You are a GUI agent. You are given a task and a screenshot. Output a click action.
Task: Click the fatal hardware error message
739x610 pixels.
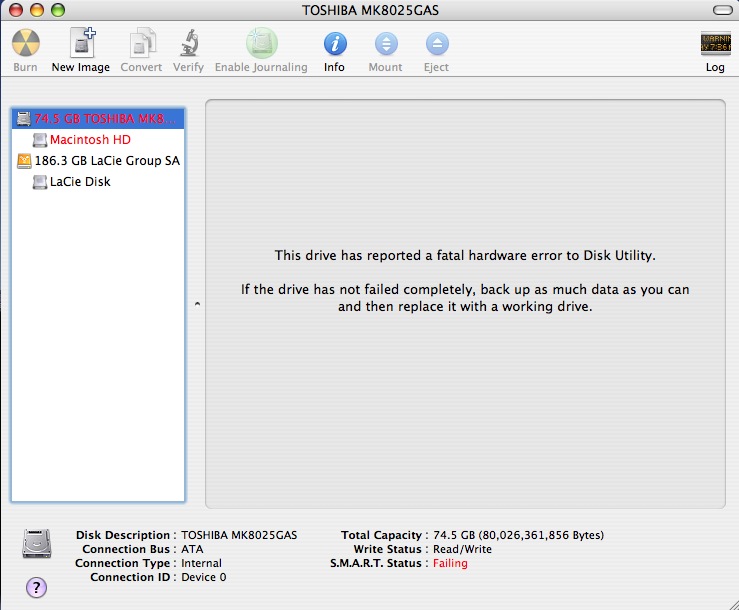point(465,256)
